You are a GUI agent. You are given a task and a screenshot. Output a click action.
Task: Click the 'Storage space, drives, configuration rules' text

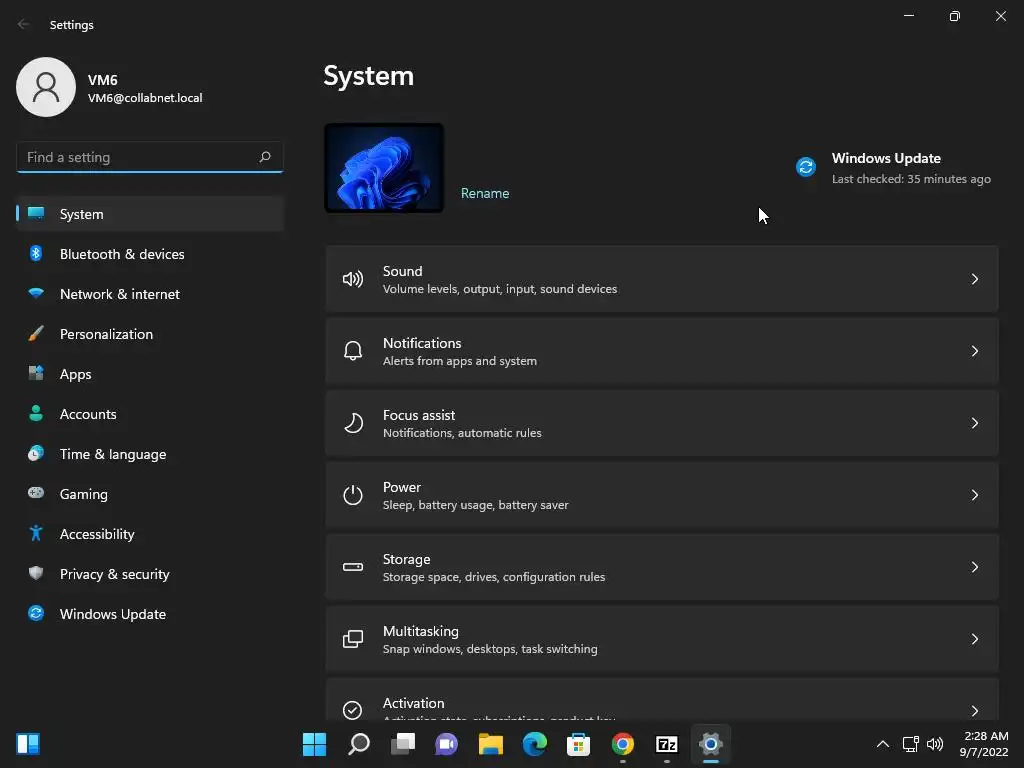pyautogui.click(x=494, y=577)
